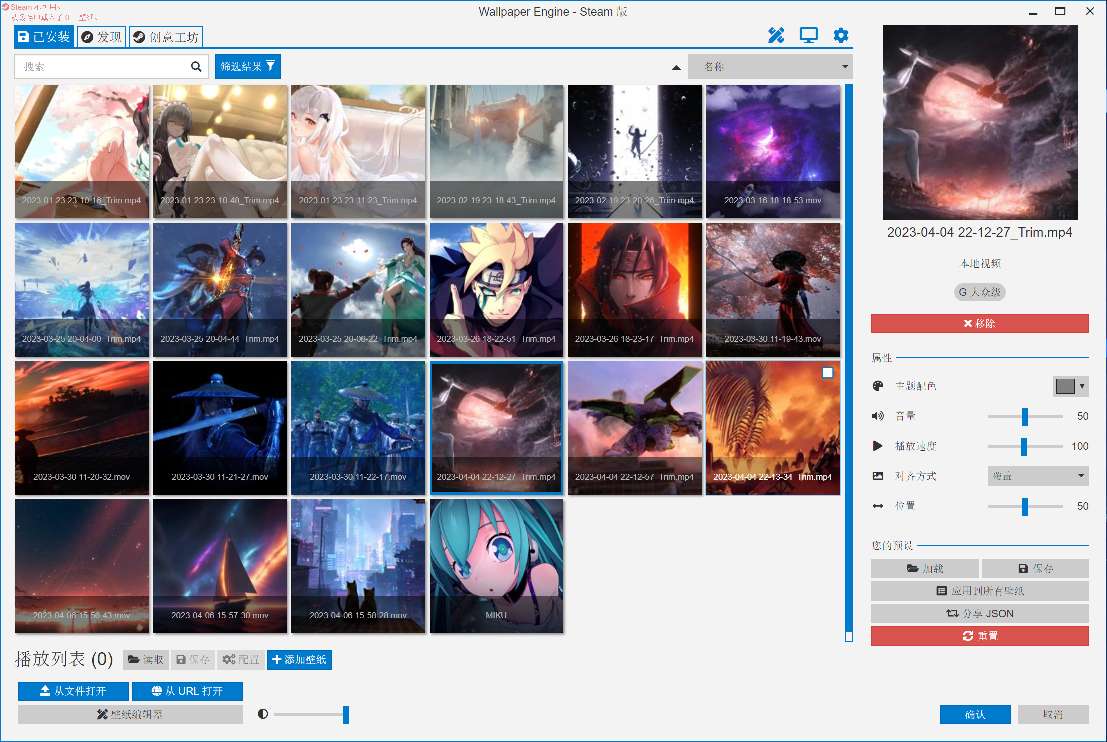Click the alignment image icon
The height and width of the screenshot is (742, 1107).
click(x=878, y=476)
